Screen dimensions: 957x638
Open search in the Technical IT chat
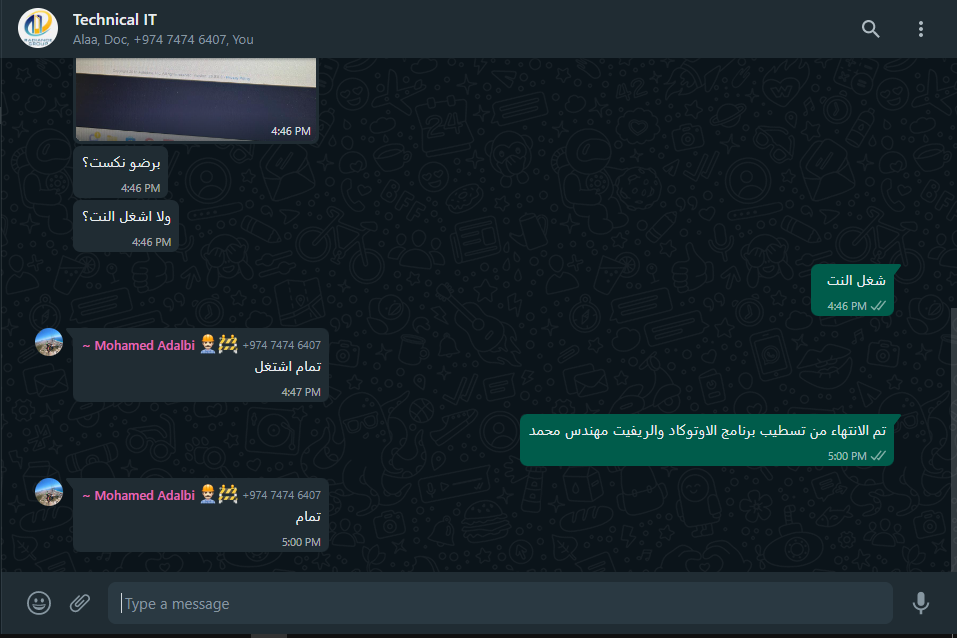coord(870,29)
